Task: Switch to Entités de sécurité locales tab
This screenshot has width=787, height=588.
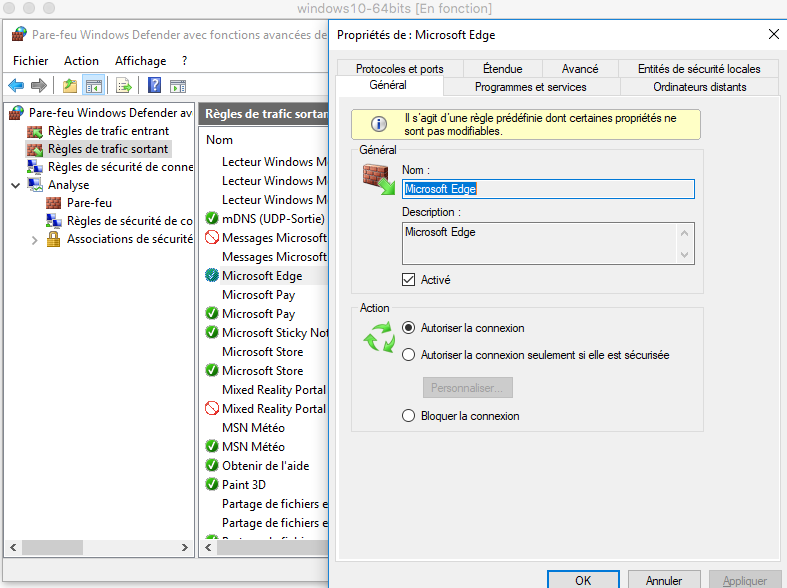Action: [699, 69]
